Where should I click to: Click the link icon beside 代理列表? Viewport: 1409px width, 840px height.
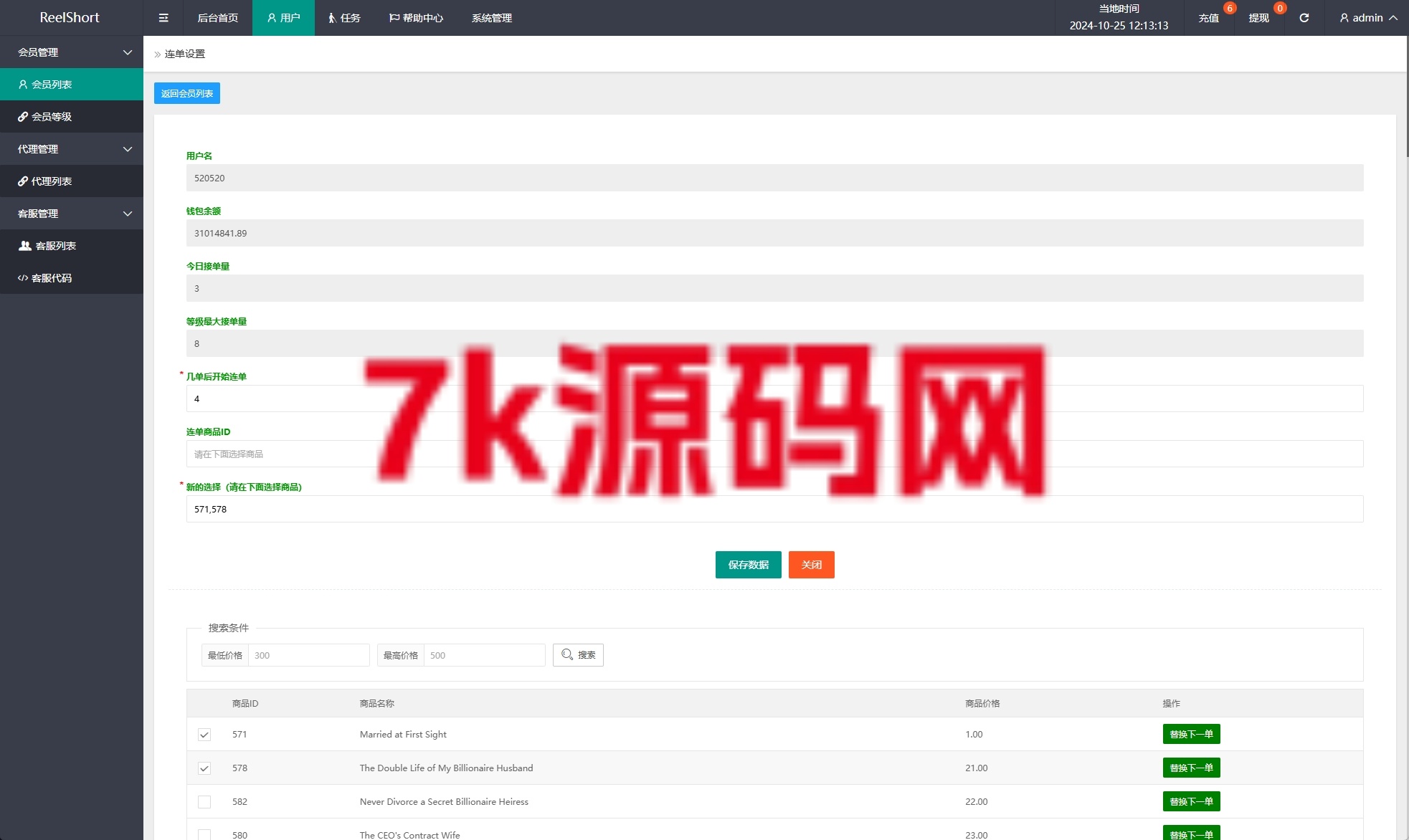pos(23,181)
